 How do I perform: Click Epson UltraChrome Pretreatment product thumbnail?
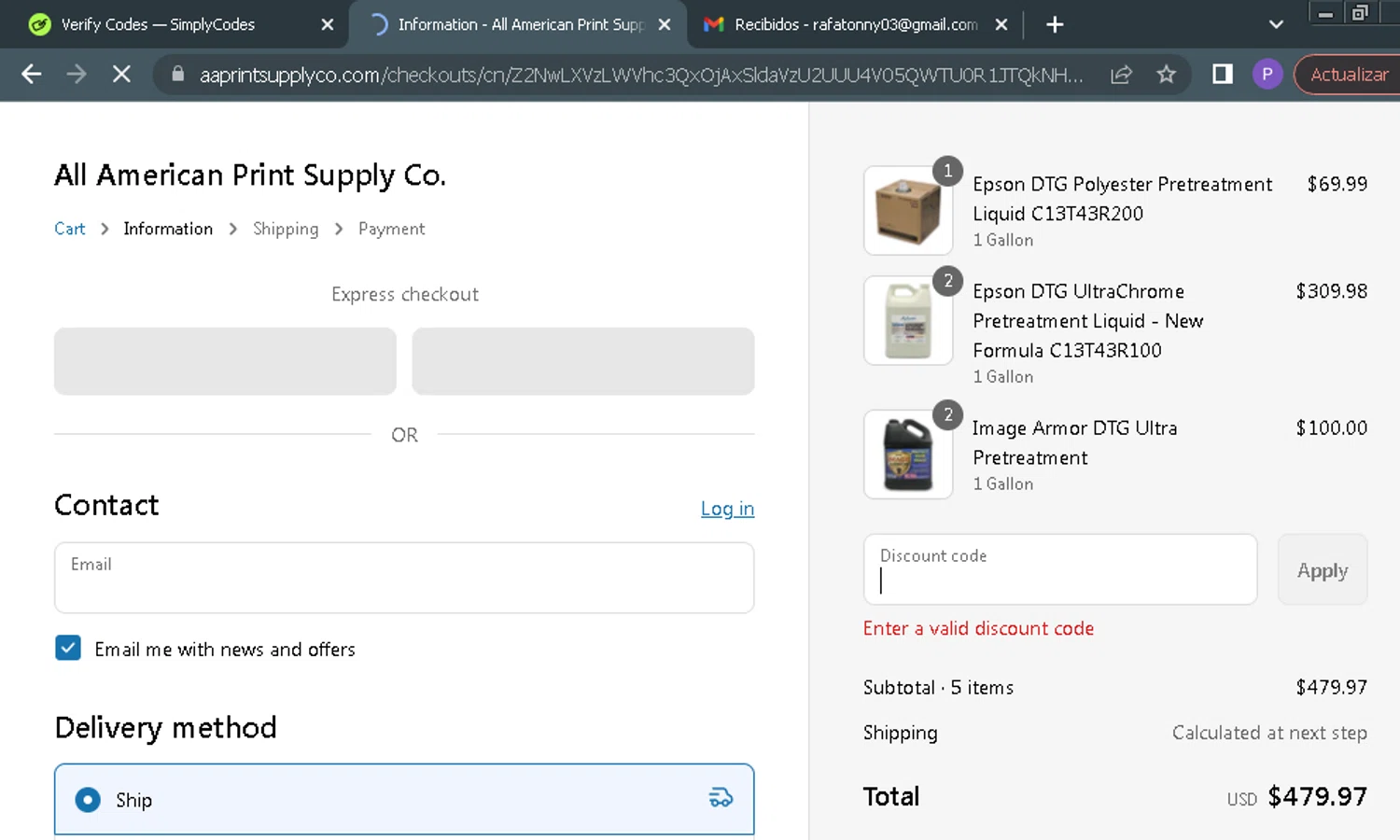tap(908, 320)
